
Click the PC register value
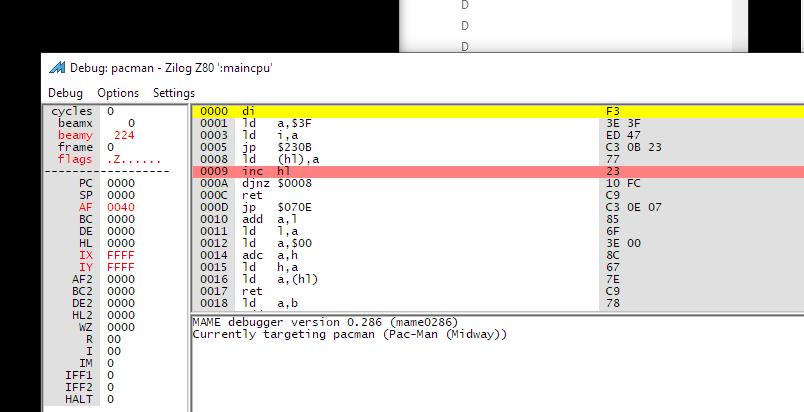point(120,183)
